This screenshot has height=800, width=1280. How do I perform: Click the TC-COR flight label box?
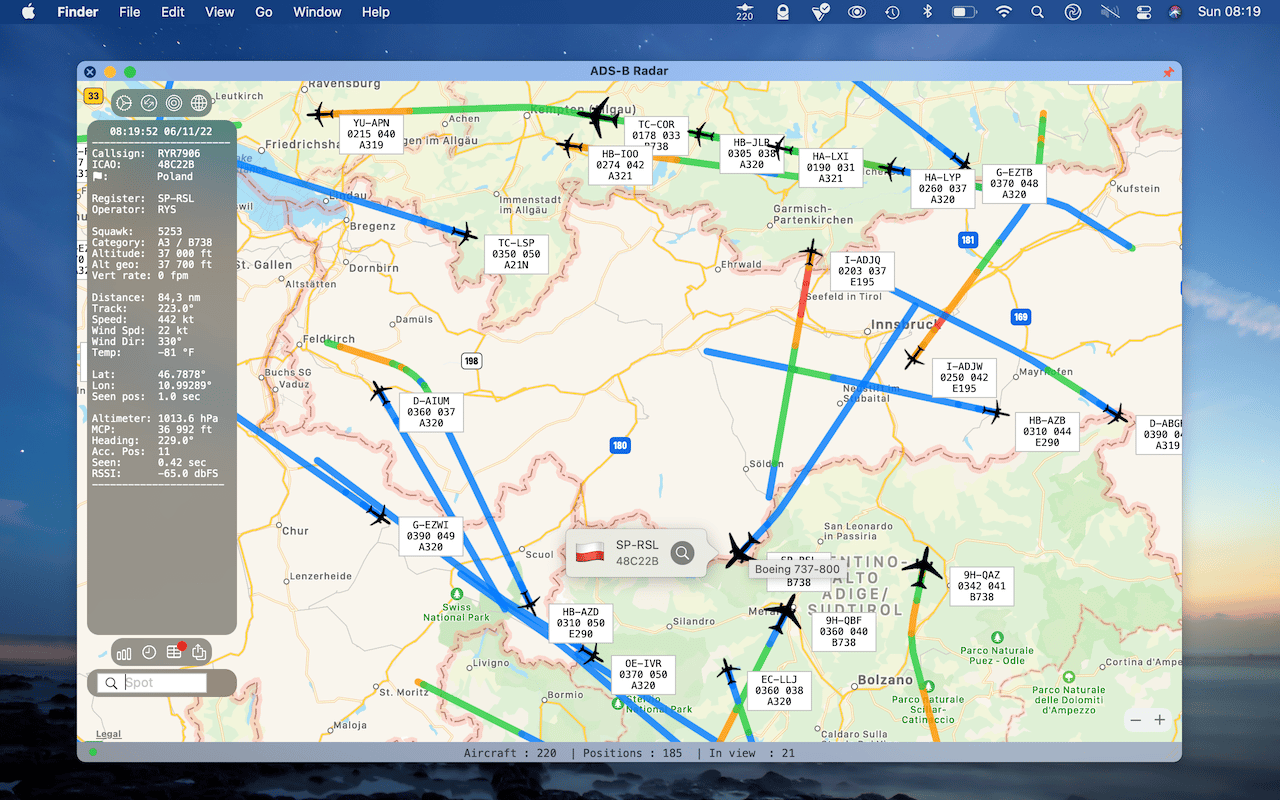pos(656,135)
